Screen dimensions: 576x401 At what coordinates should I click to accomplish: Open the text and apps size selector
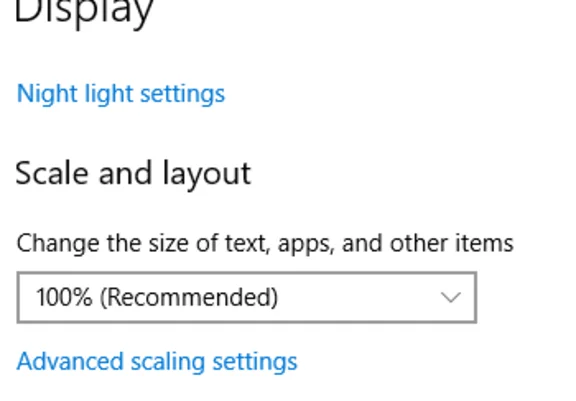[x=247, y=297]
